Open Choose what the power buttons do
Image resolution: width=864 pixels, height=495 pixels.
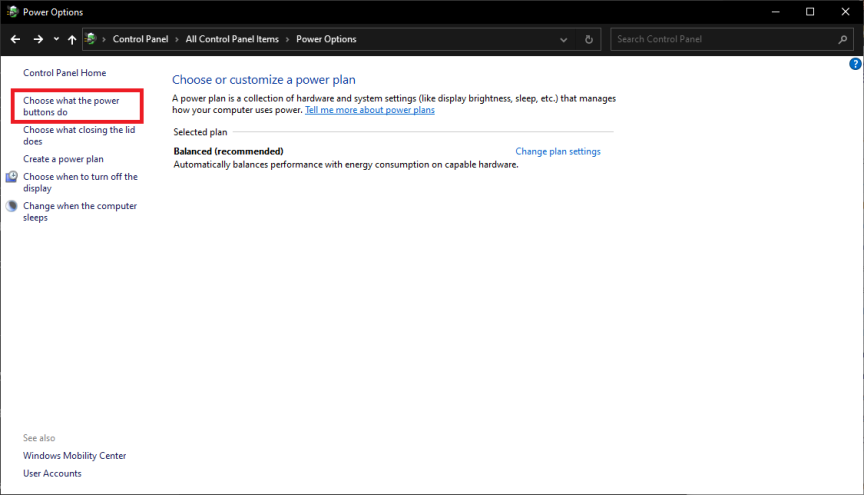click(x=71, y=106)
